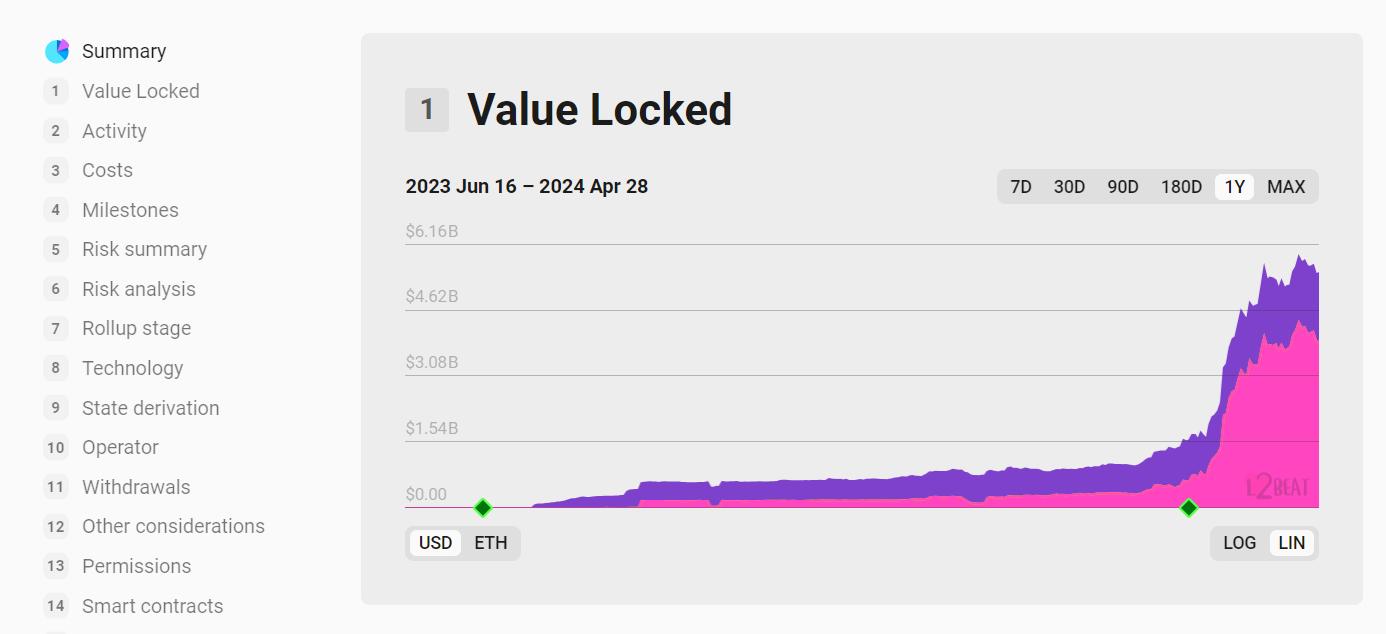Jump to the Technology section
The width and height of the screenshot is (1386, 634).
tap(133, 368)
